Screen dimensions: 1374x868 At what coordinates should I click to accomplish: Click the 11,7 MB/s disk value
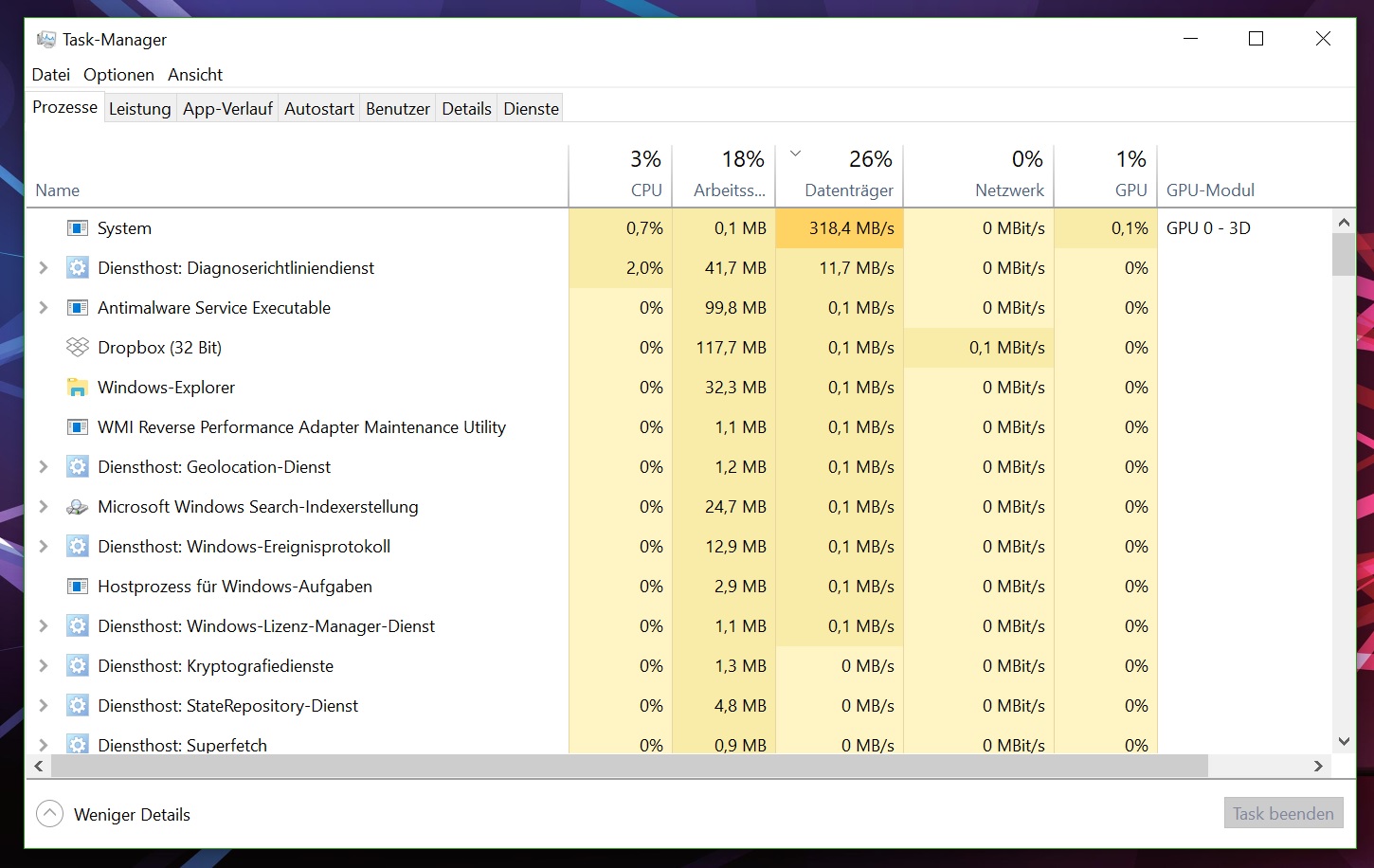(840, 268)
